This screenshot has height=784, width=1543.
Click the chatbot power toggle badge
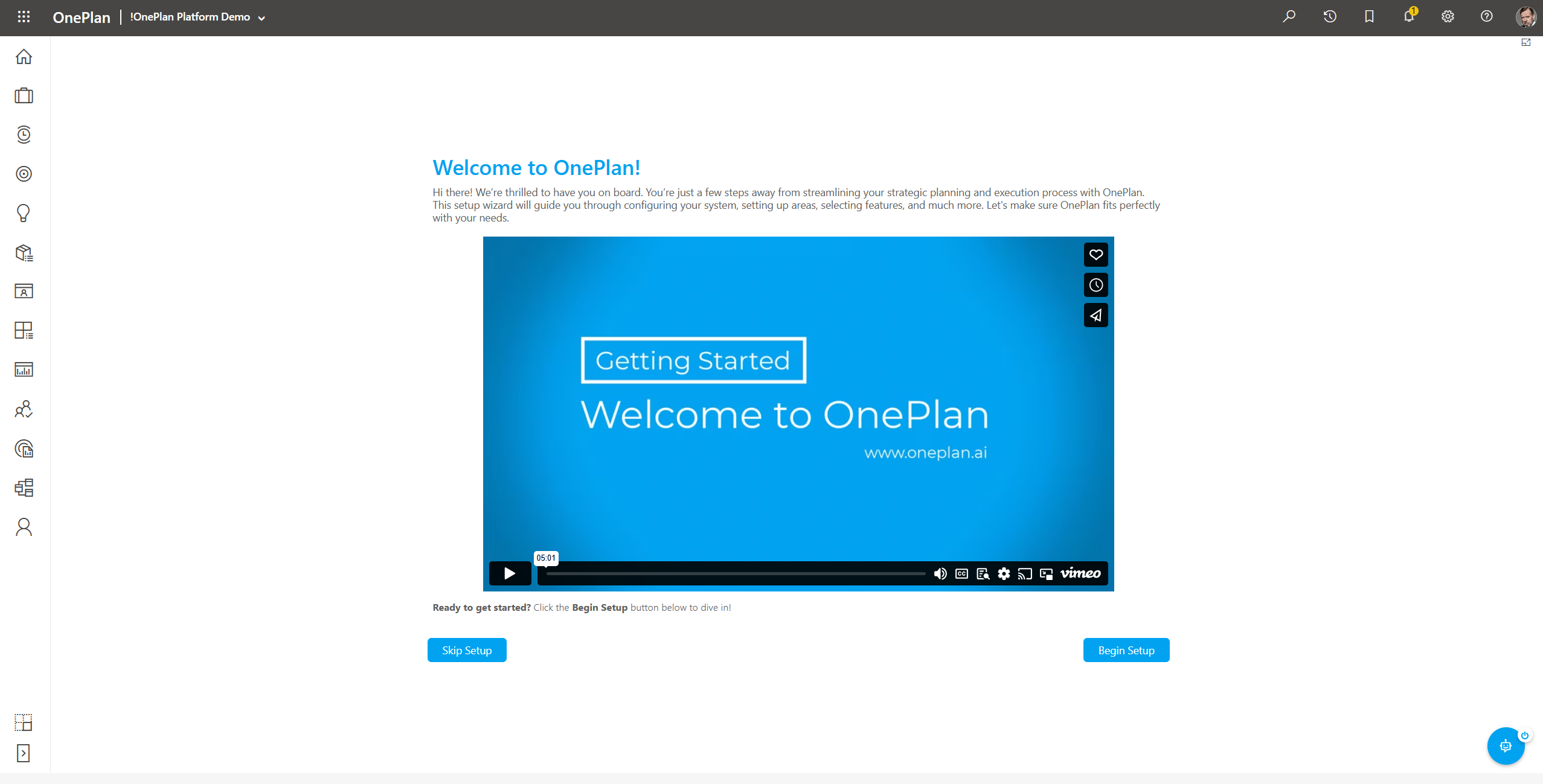1524,735
